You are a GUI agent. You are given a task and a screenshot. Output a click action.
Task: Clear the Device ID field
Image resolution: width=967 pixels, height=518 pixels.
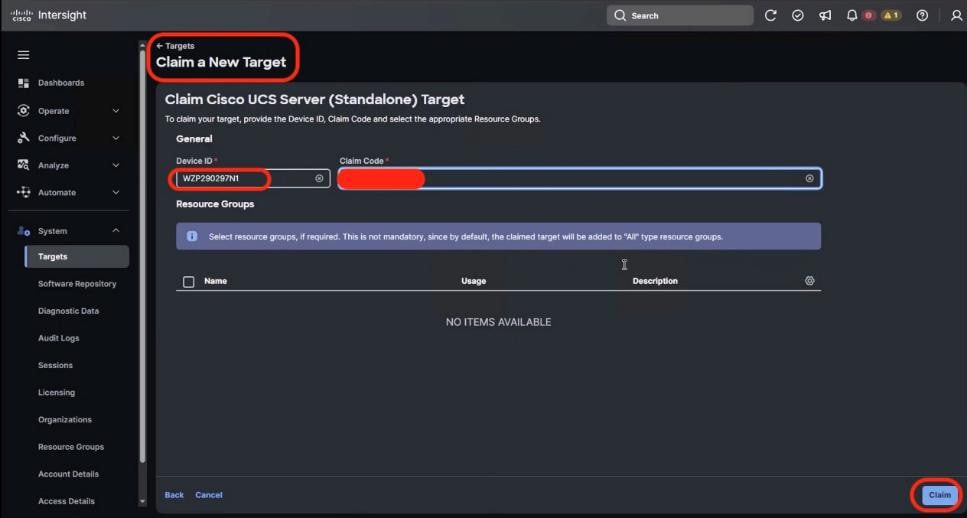(319, 178)
